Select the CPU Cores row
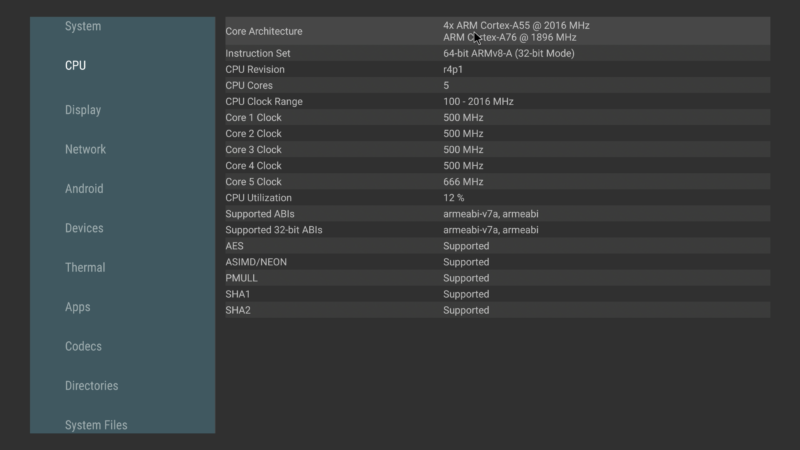The width and height of the screenshot is (800, 450). click(x=497, y=85)
